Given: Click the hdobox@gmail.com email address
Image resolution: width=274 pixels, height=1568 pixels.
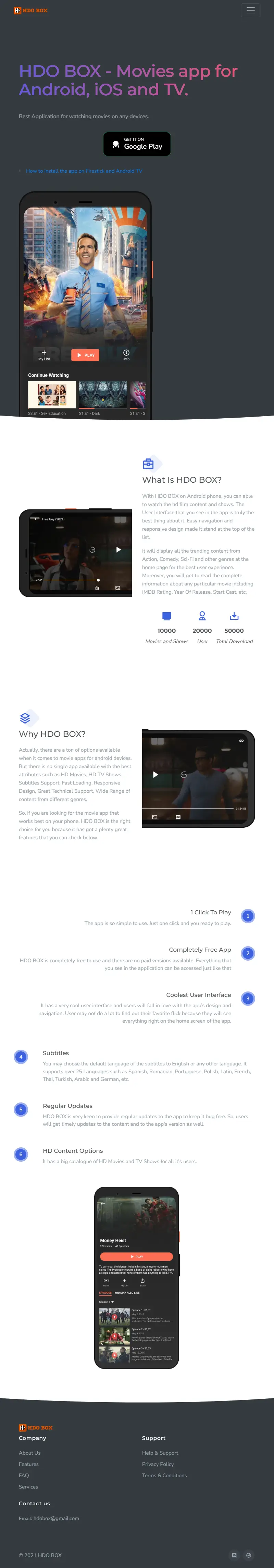Looking at the screenshot, I should 56,1518.
